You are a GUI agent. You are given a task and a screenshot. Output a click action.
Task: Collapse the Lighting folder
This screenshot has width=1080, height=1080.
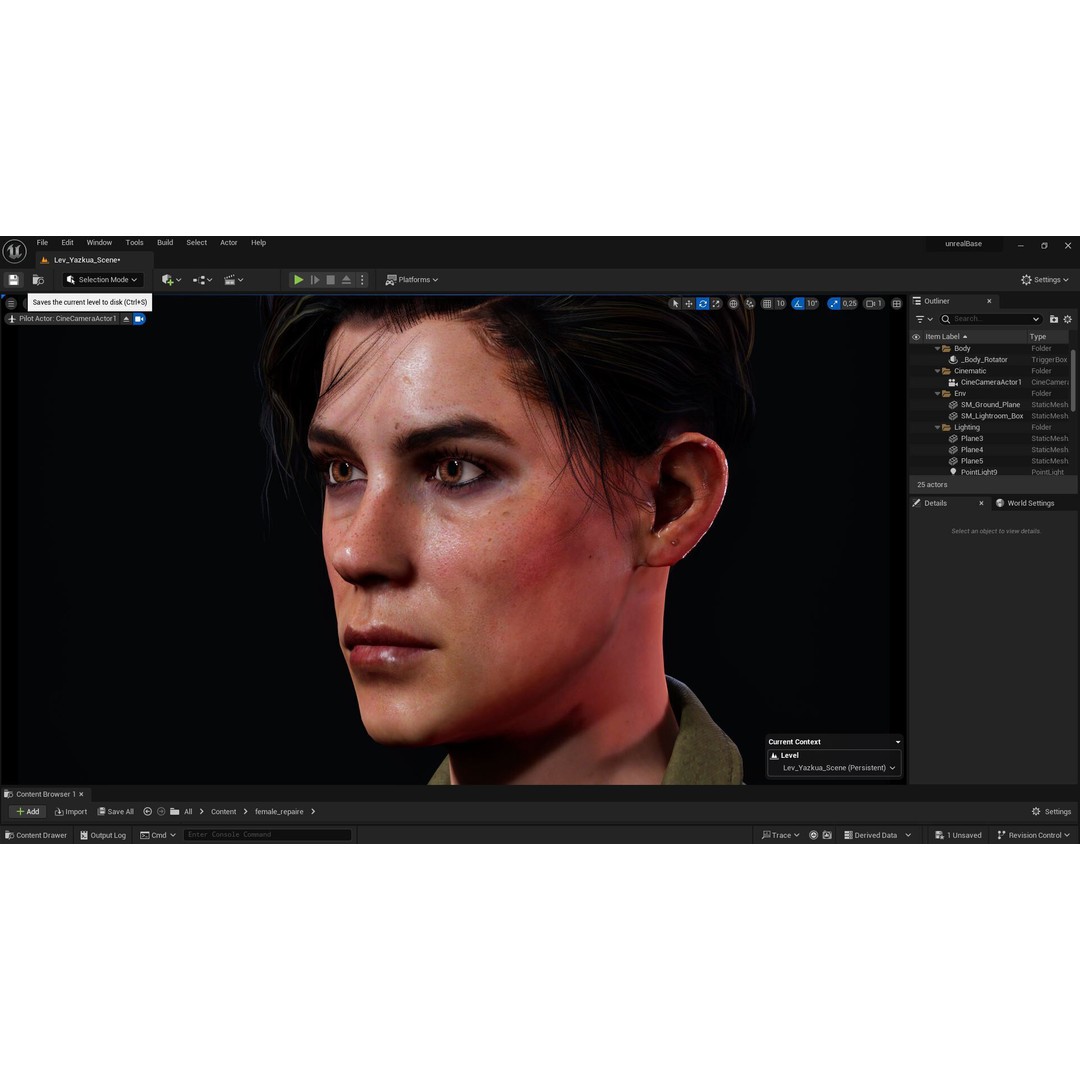click(937, 428)
